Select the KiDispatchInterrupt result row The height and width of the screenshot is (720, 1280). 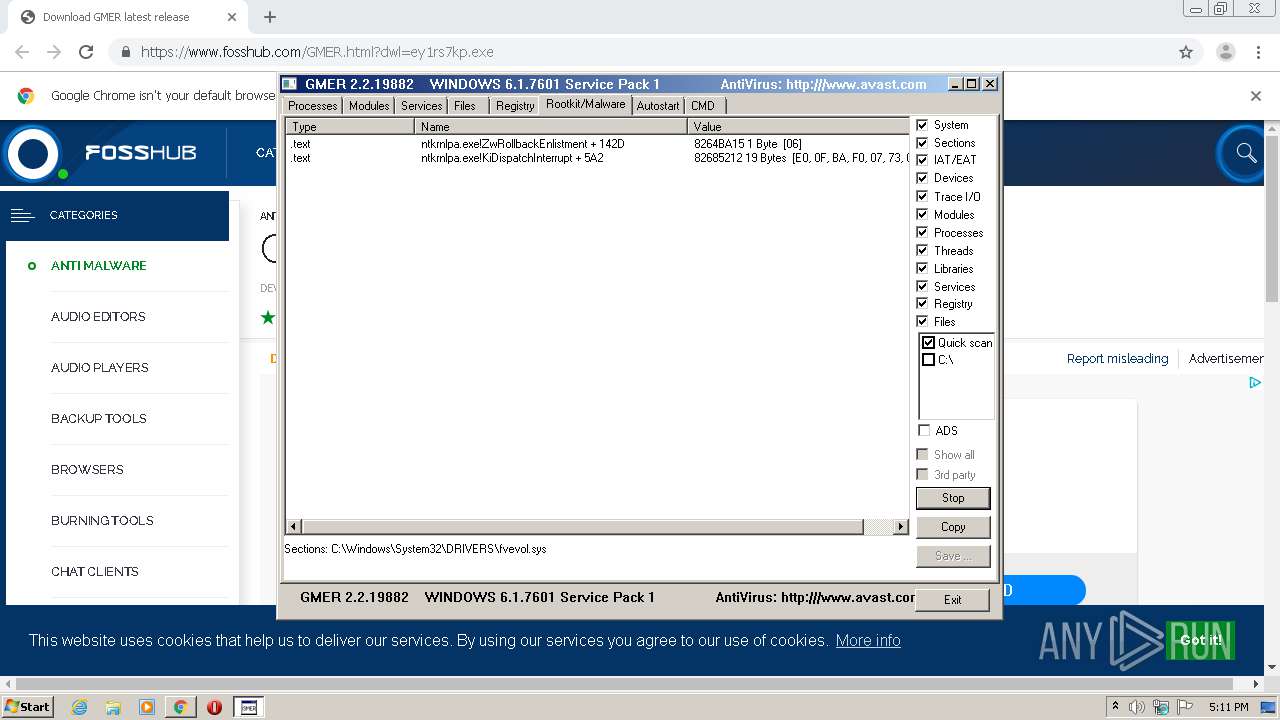coord(598,158)
